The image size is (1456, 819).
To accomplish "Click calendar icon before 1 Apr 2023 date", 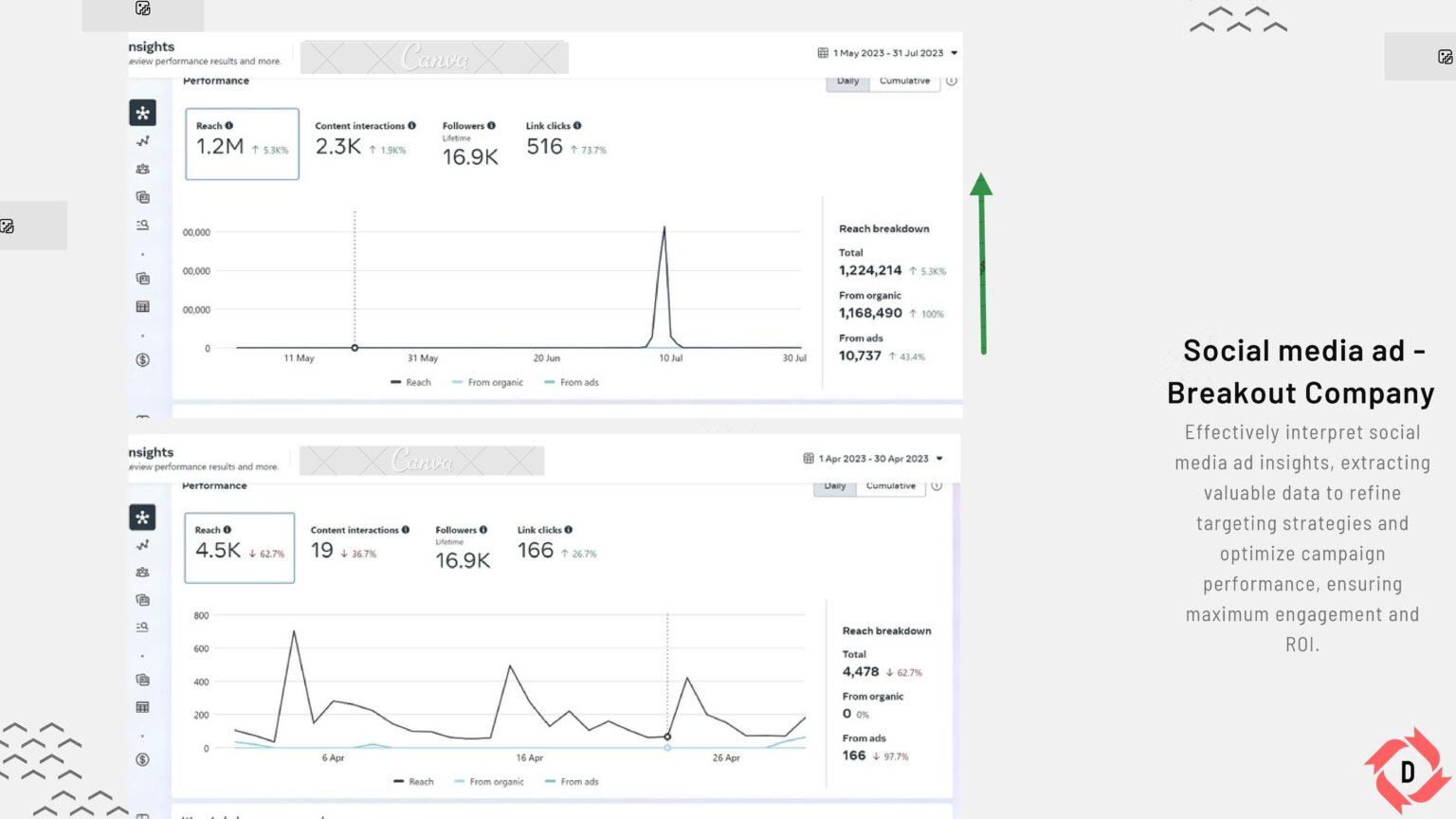I will [809, 458].
